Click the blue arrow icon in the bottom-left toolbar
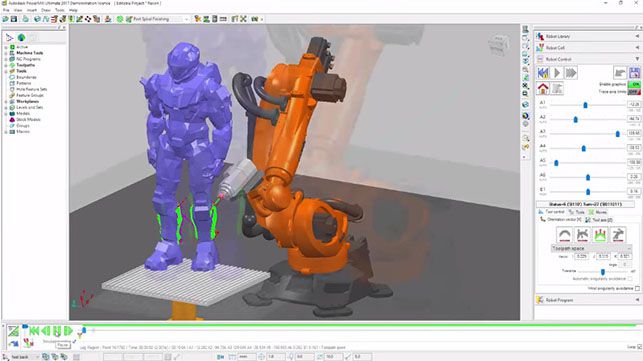643x361 pixels. (x=13, y=344)
